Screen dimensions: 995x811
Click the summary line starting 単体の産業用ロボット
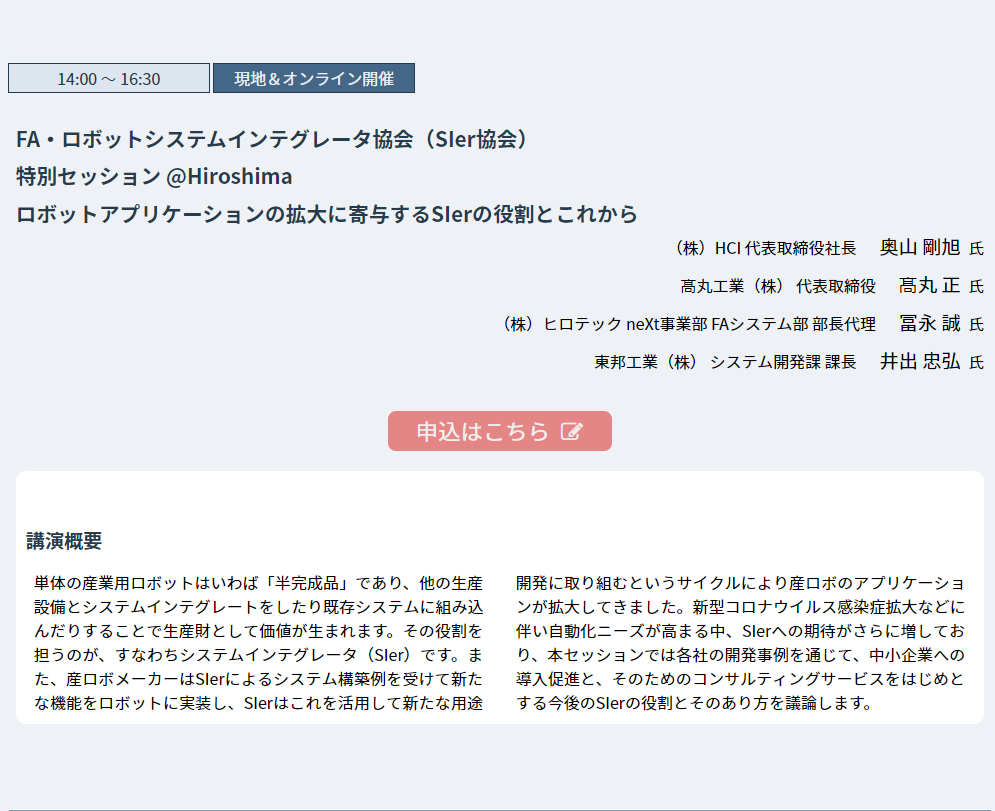click(x=258, y=583)
